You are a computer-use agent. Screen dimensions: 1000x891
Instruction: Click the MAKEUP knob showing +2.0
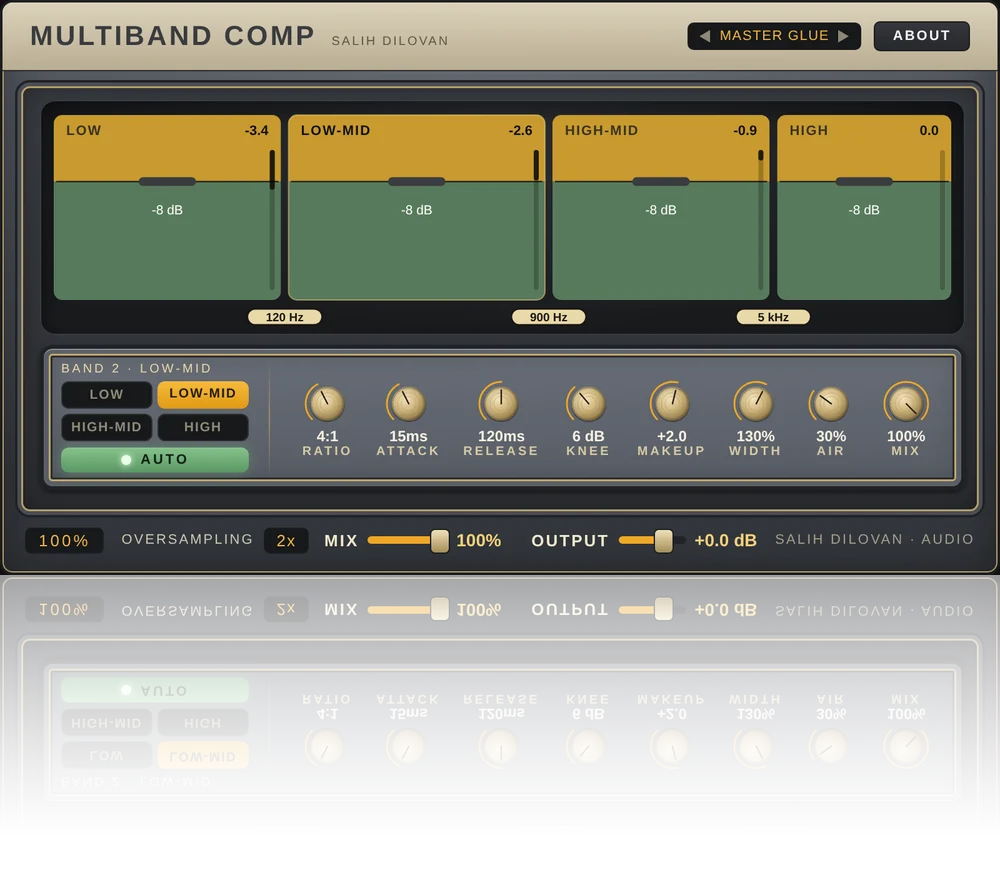[671, 403]
